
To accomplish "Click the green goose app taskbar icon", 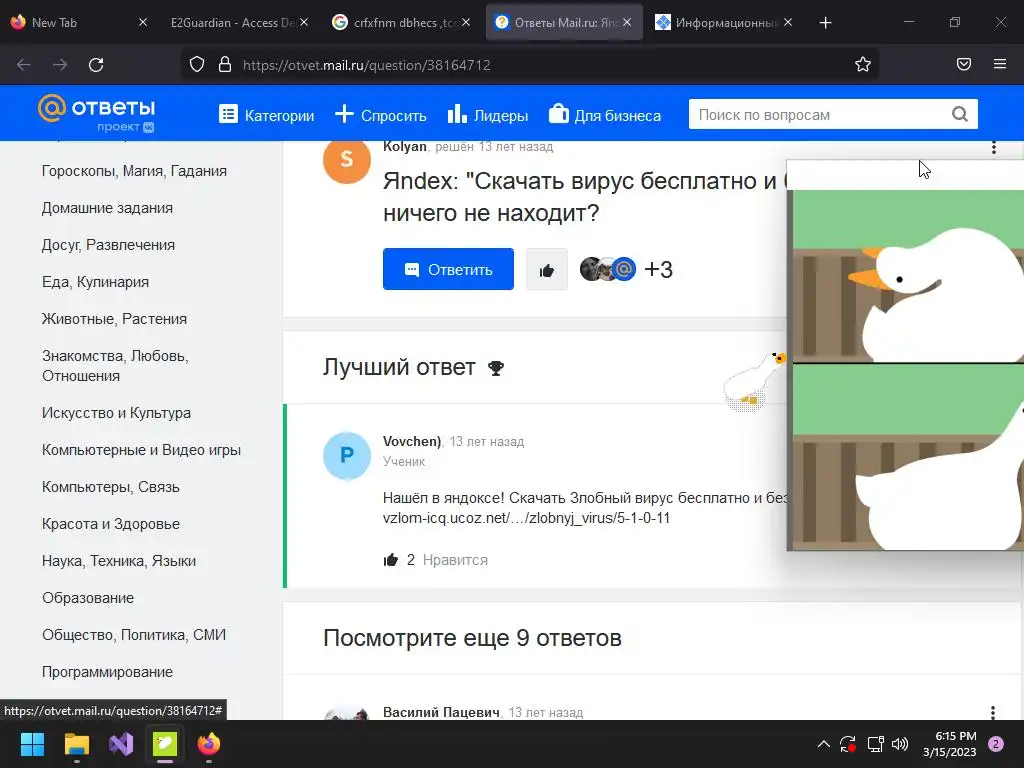I will [x=165, y=744].
